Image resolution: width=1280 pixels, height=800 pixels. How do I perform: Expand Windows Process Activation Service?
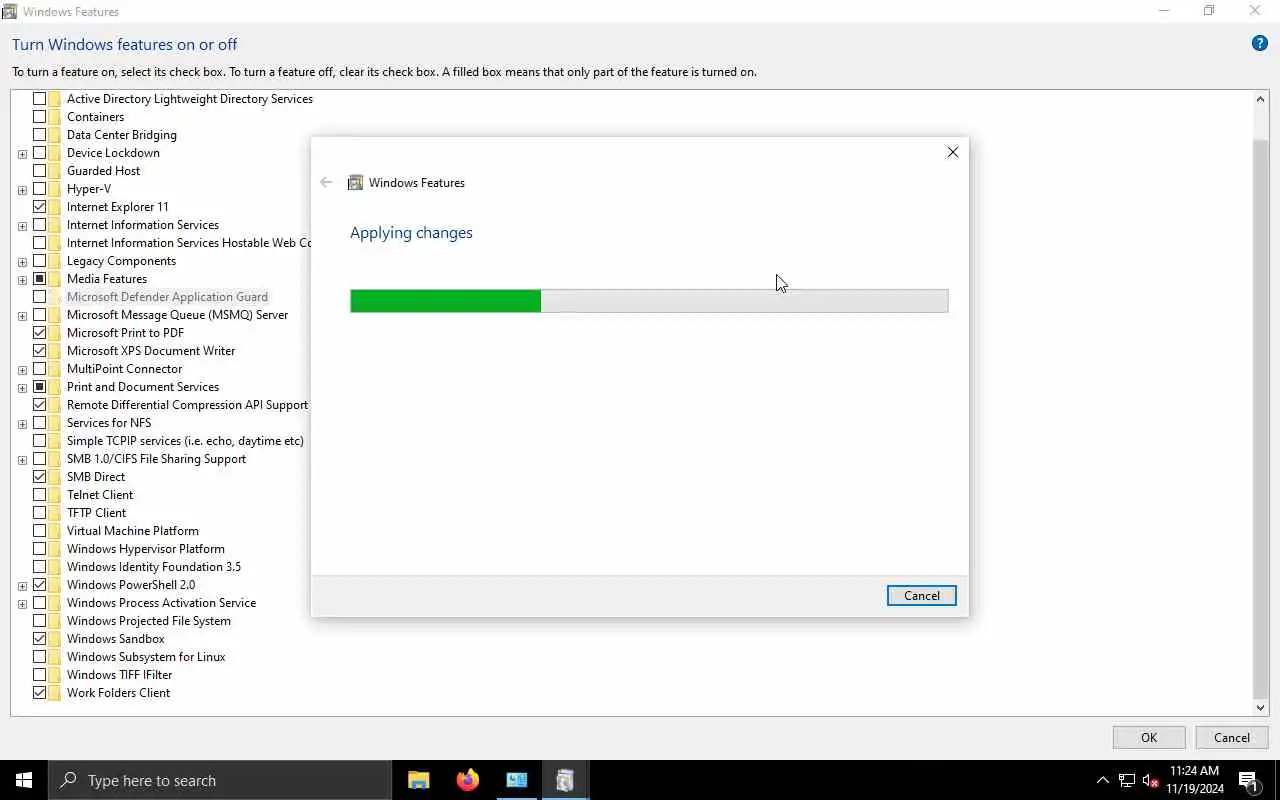coord(22,604)
